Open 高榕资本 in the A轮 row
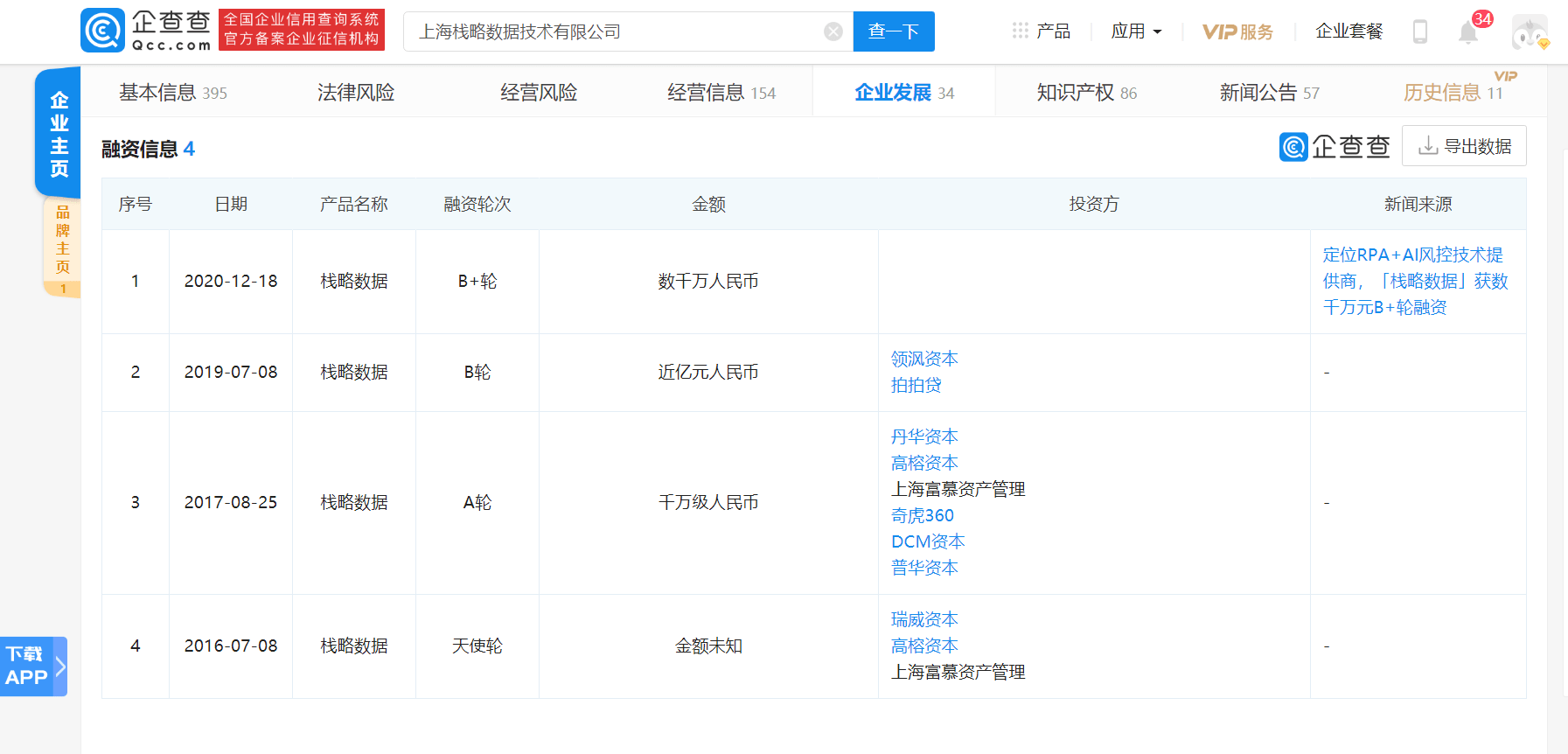Screen dimensions: 1568x754 [924, 463]
